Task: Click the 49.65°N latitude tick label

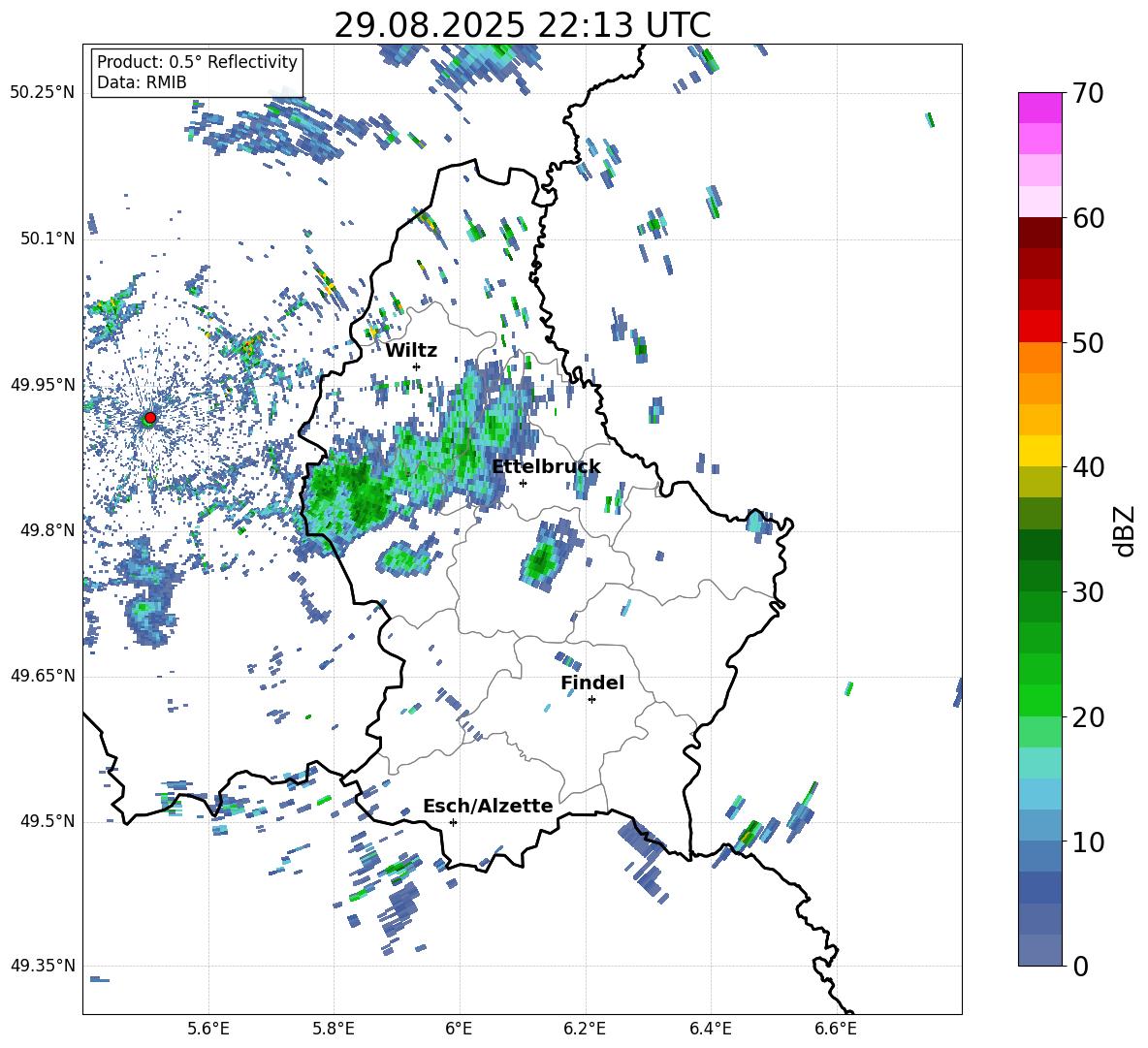Action: tap(43, 676)
